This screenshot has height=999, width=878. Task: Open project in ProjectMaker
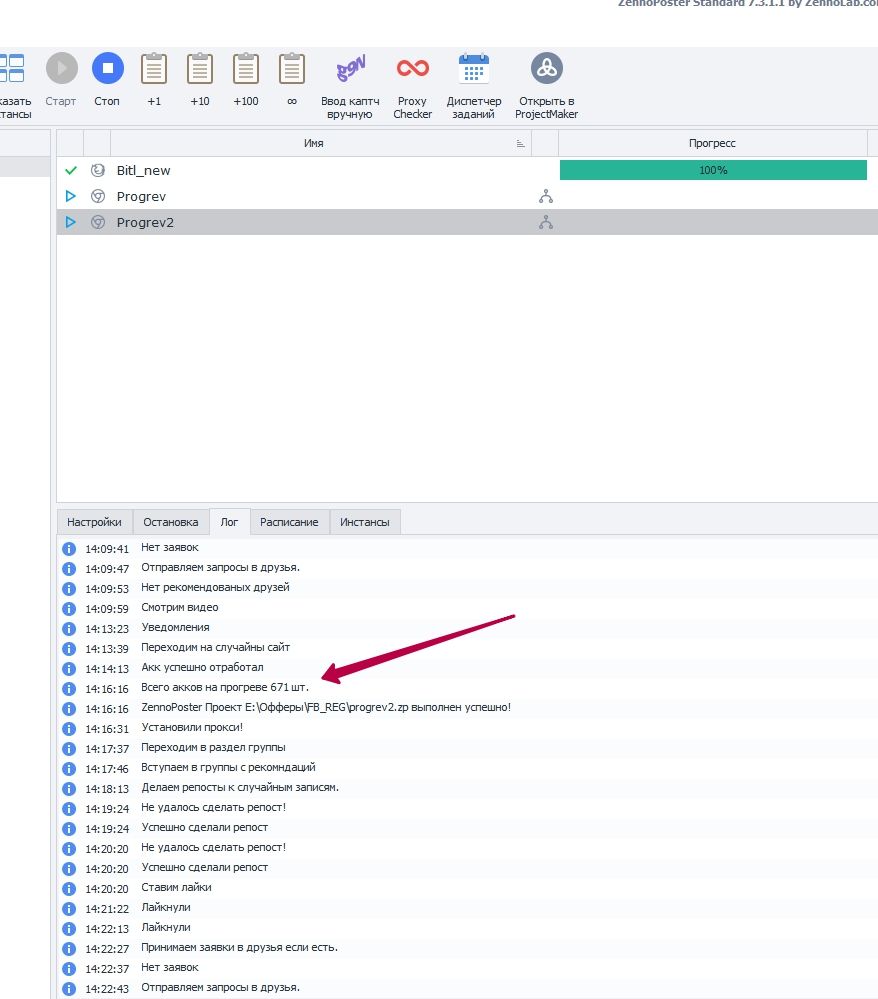(x=547, y=68)
